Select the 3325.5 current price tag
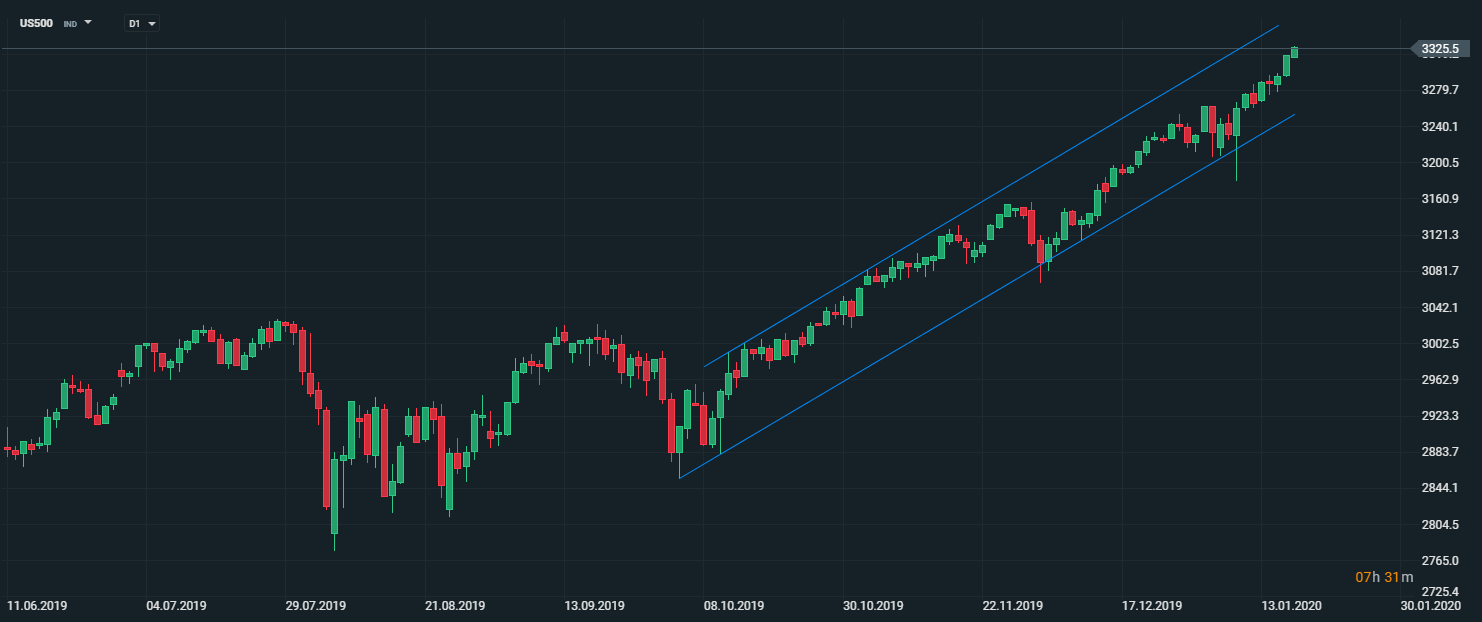1482x622 pixels. pyautogui.click(x=1438, y=48)
